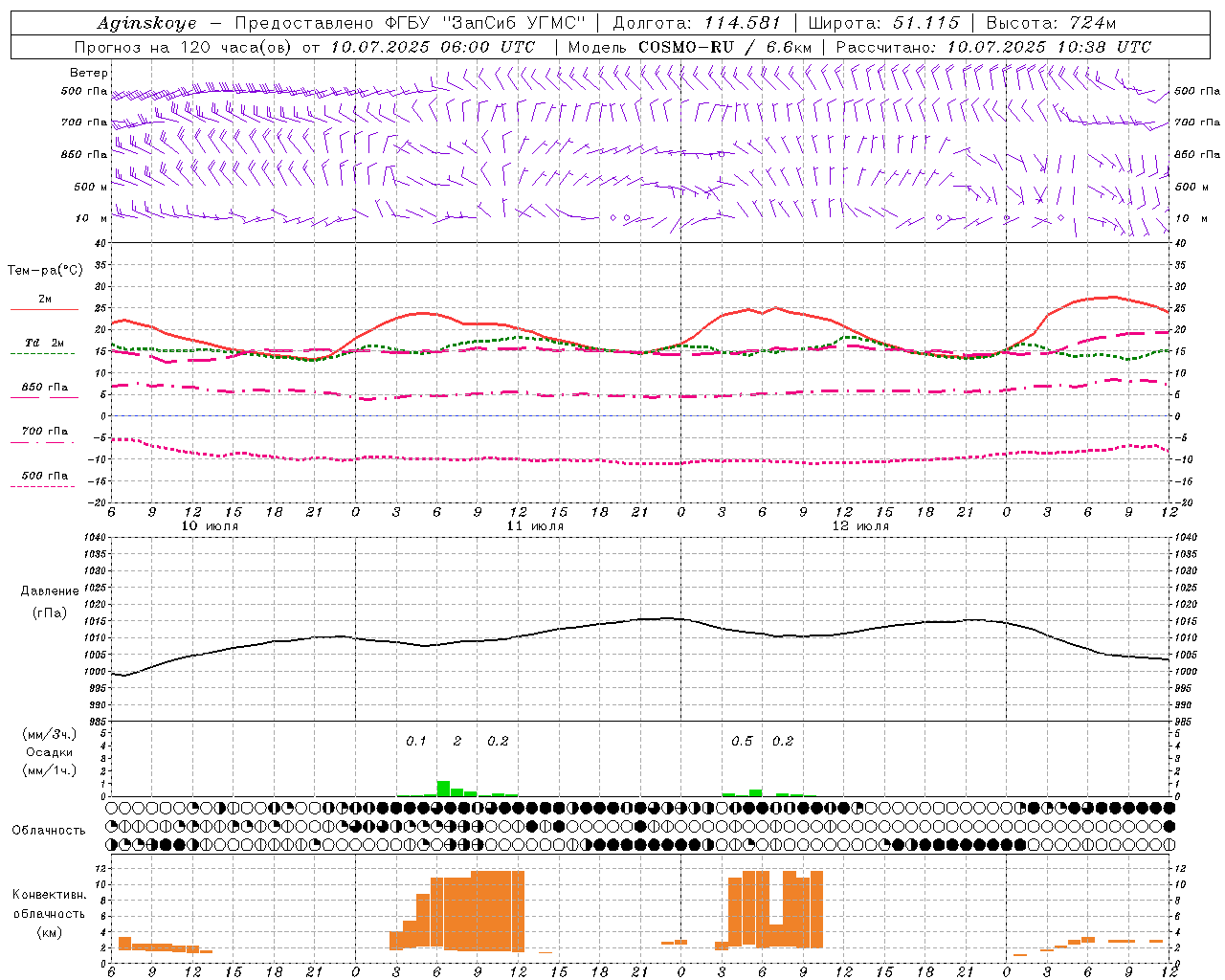Click the Конвективн. convective cloud label
The image size is (1225, 980).
[x=49, y=895]
